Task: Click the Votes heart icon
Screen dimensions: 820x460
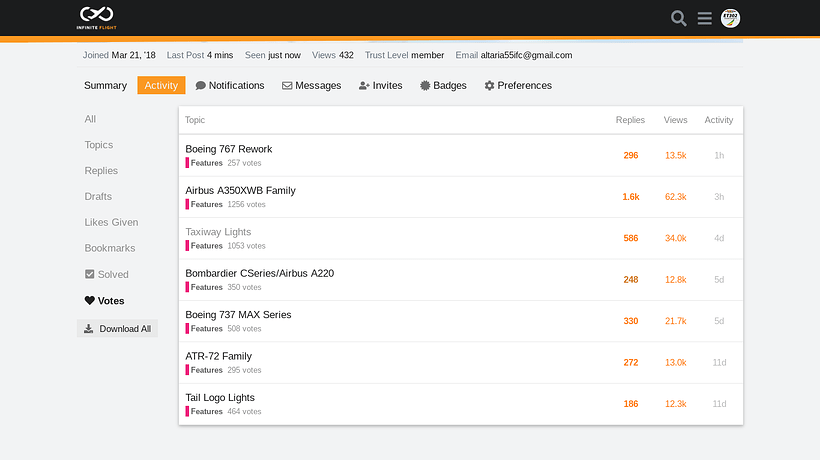Action: 89,300
